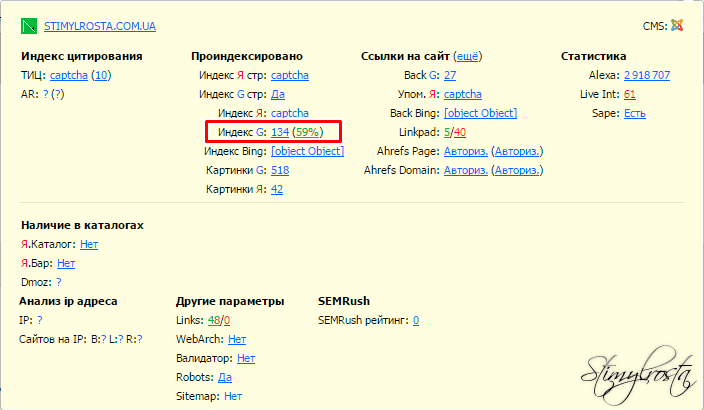704x410 pixels.
Task: Click Sitemap Нет link
Action: point(233,396)
